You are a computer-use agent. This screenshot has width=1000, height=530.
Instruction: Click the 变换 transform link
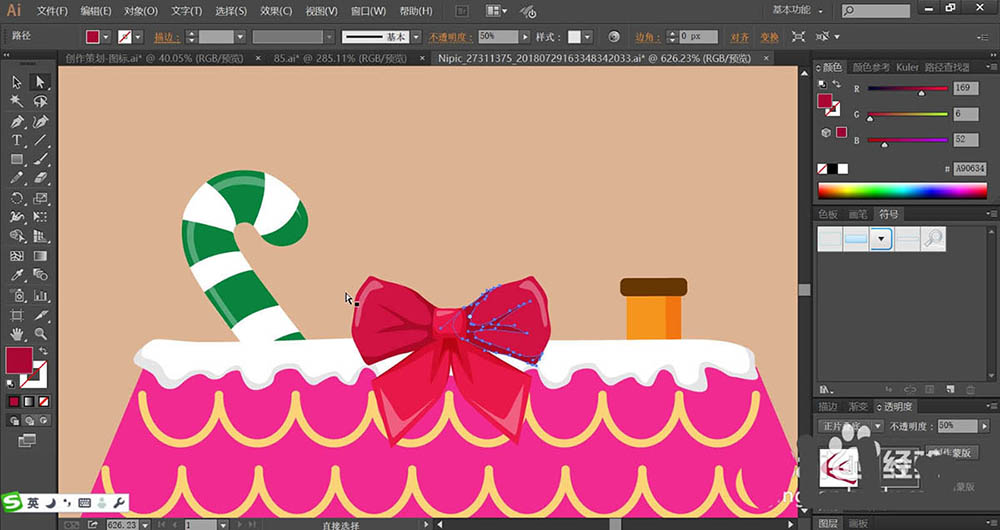pyautogui.click(x=769, y=37)
